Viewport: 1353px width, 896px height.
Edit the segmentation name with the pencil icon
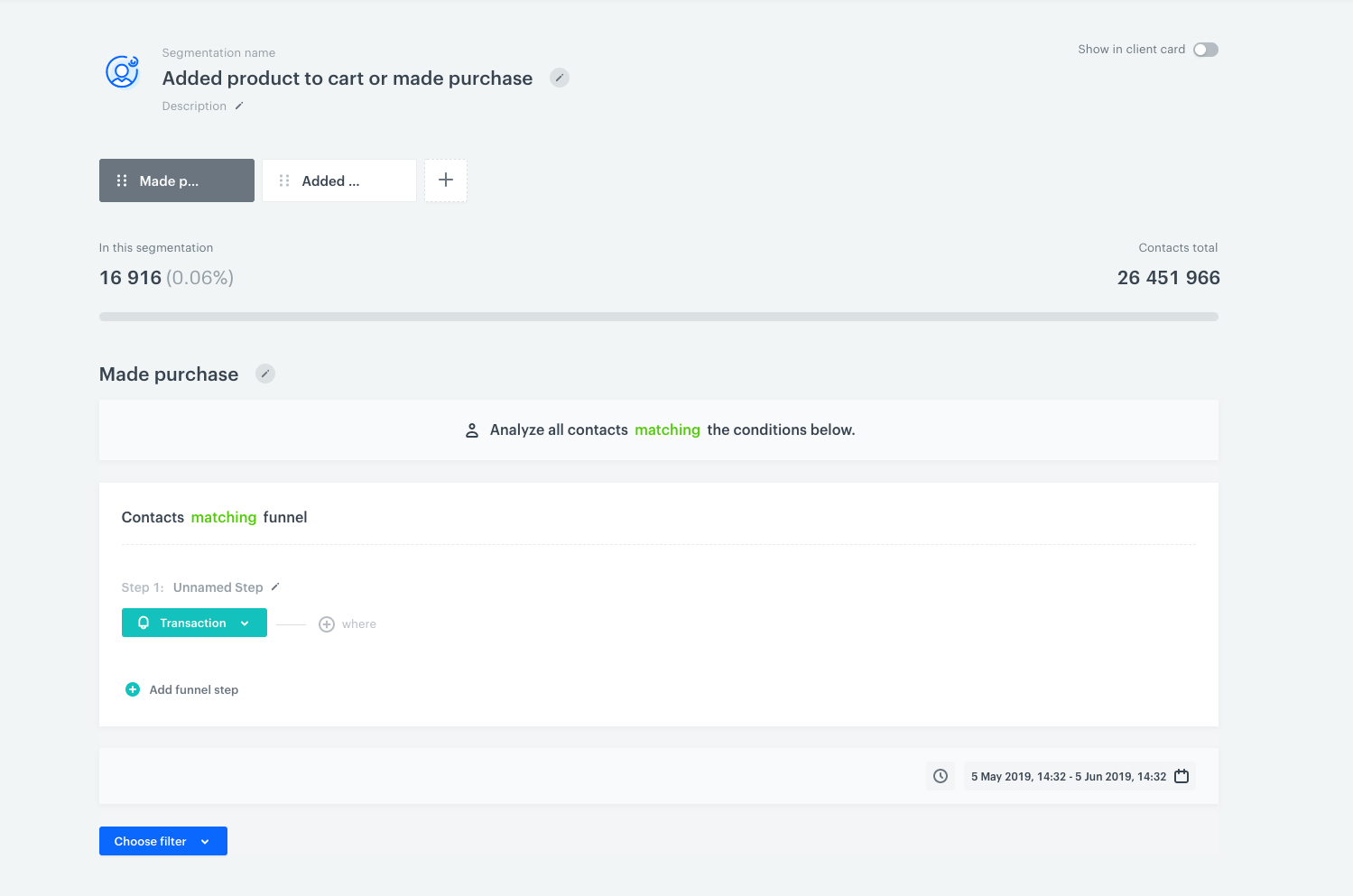[560, 78]
